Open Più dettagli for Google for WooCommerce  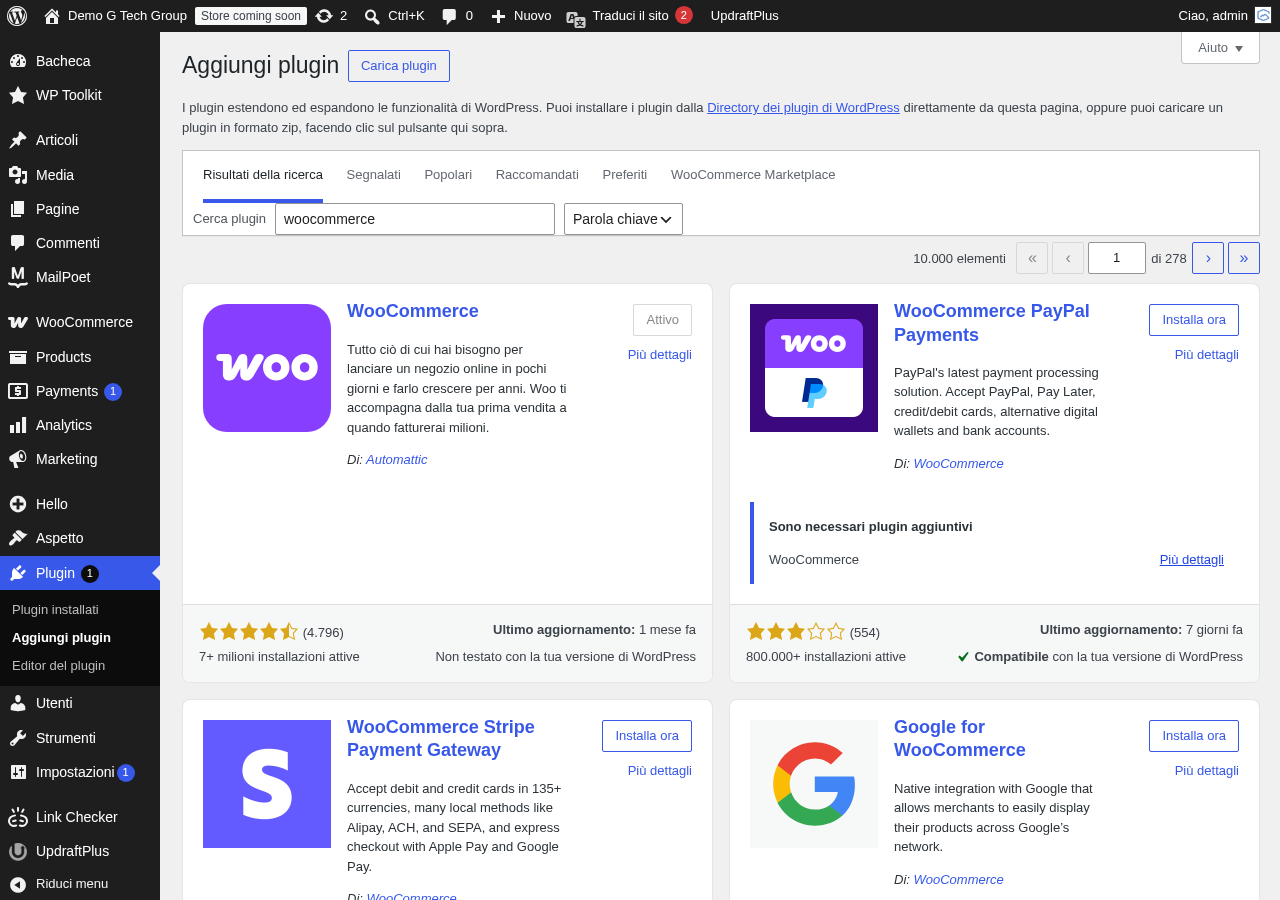click(x=1207, y=770)
